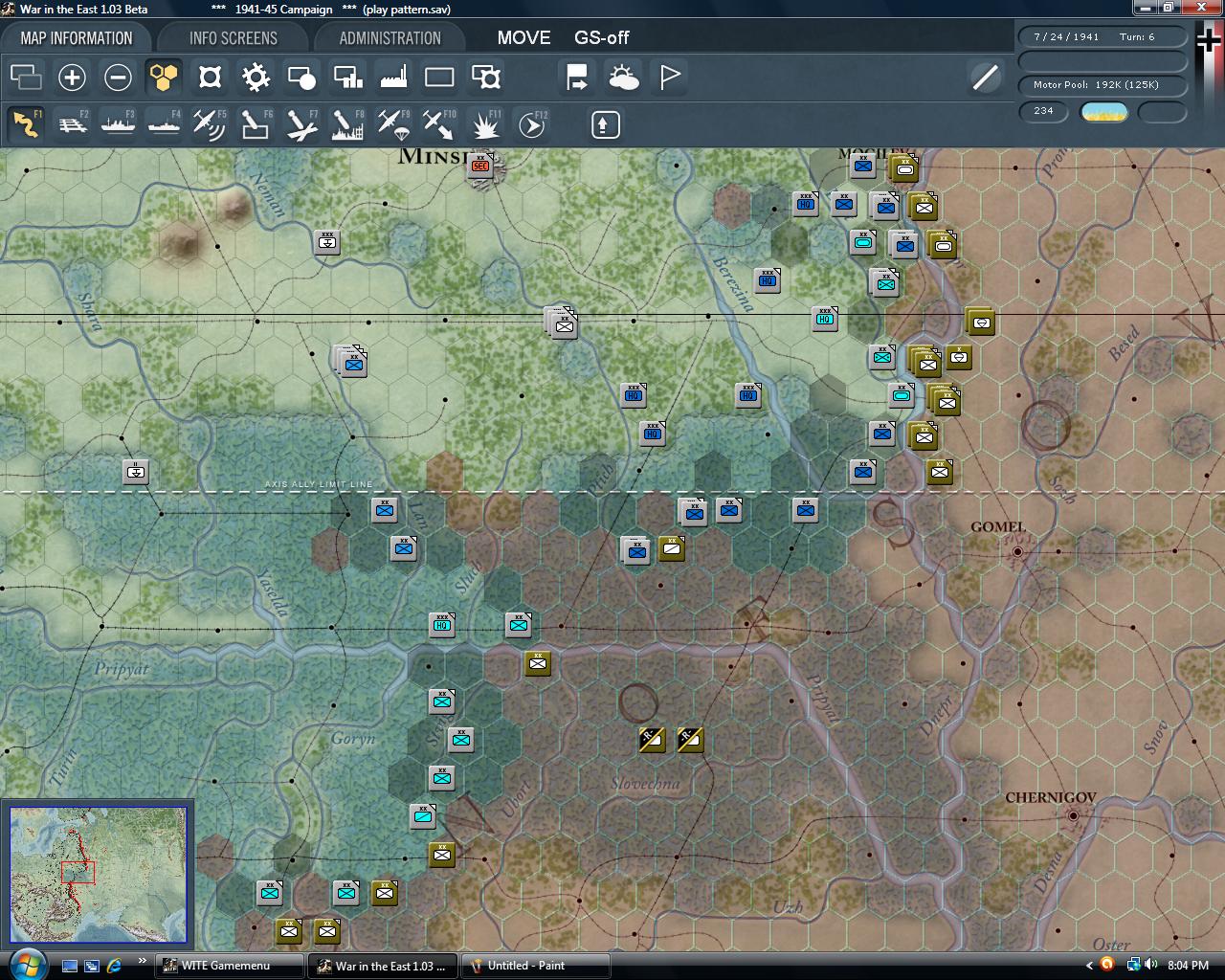Click the rectangle with circle toolbar icon
1225x980 pixels.
click(x=301, y=78)
